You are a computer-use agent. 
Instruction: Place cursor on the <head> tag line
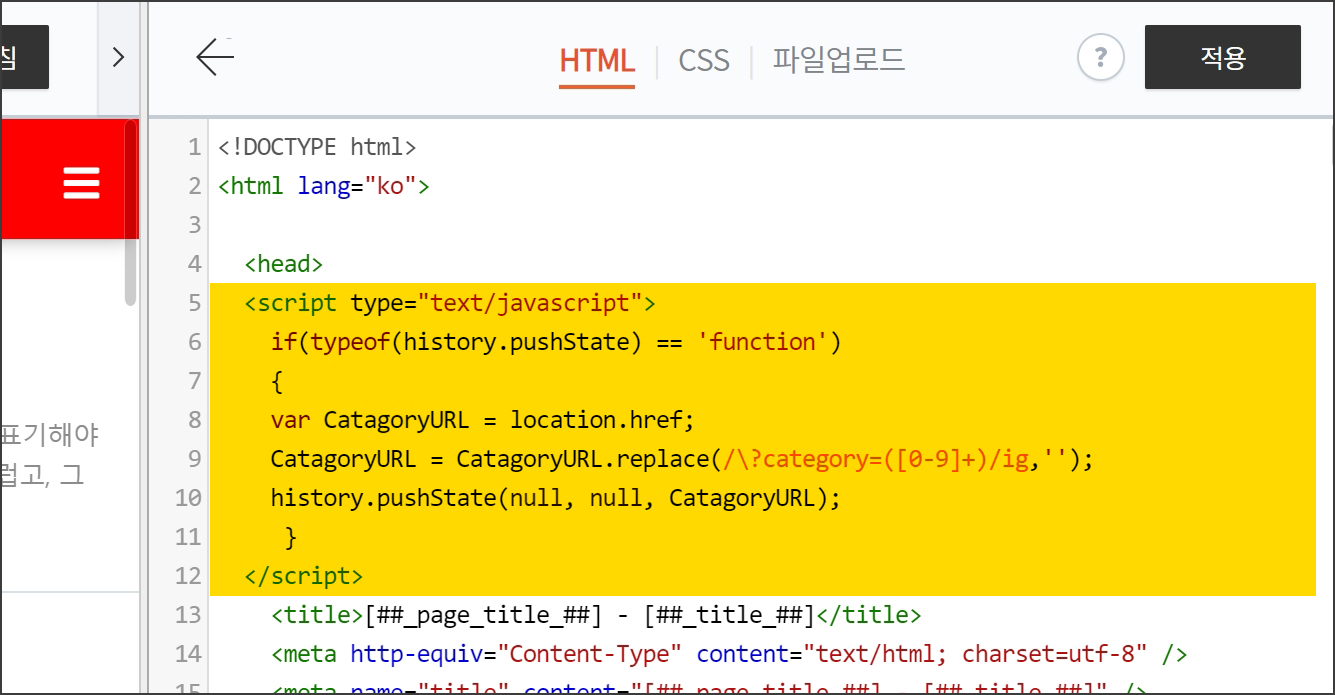284,264
